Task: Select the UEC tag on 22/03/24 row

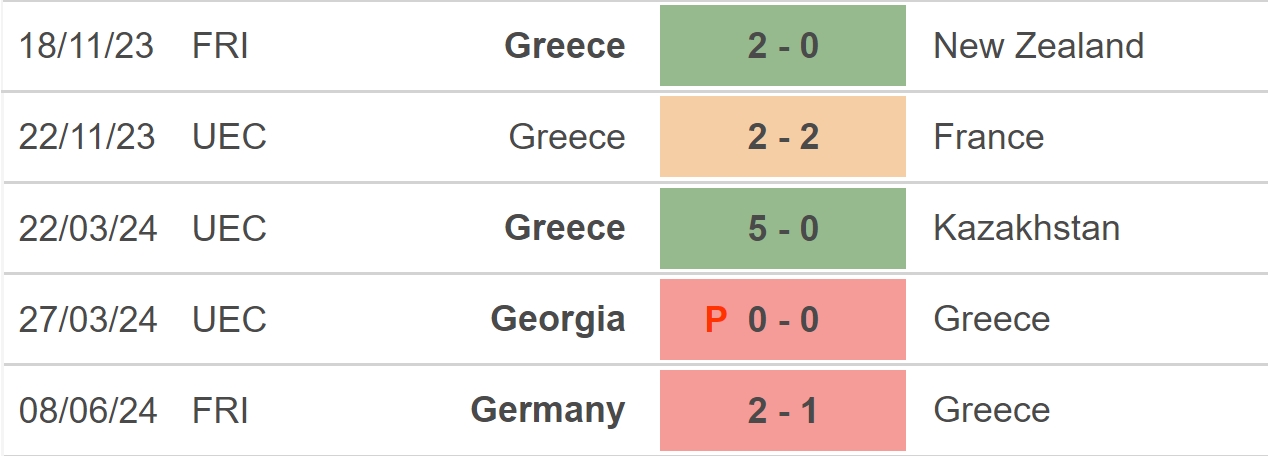Action: click(229, 228)
